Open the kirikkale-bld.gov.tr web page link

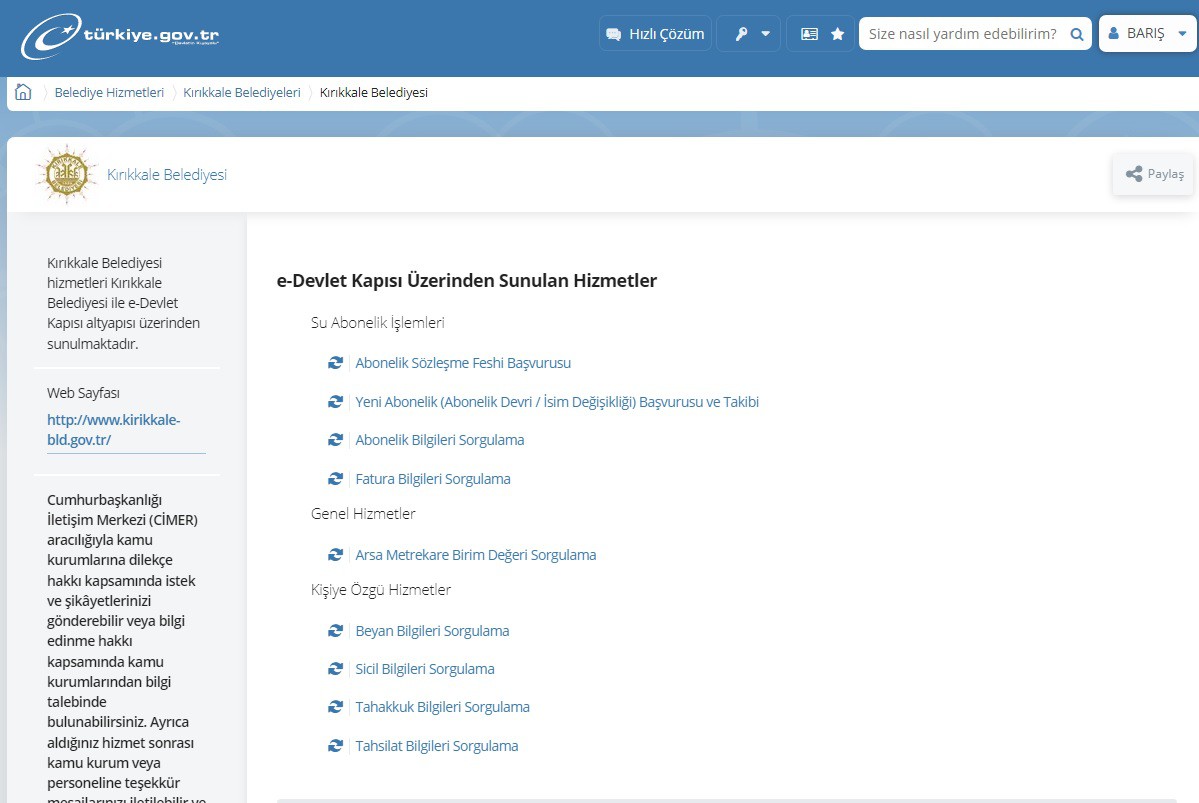[x=113, y=430]
